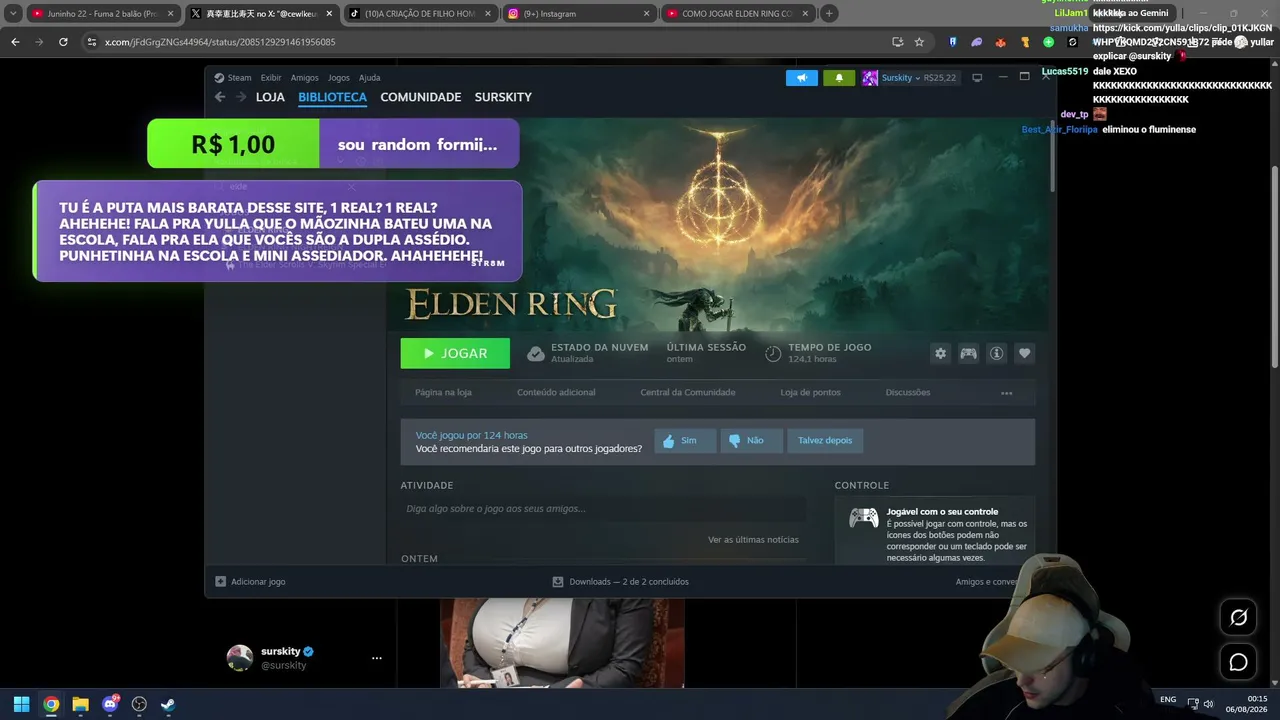Go back in the Chrome browser
The image size is (1280, 720).
[15, 42]
